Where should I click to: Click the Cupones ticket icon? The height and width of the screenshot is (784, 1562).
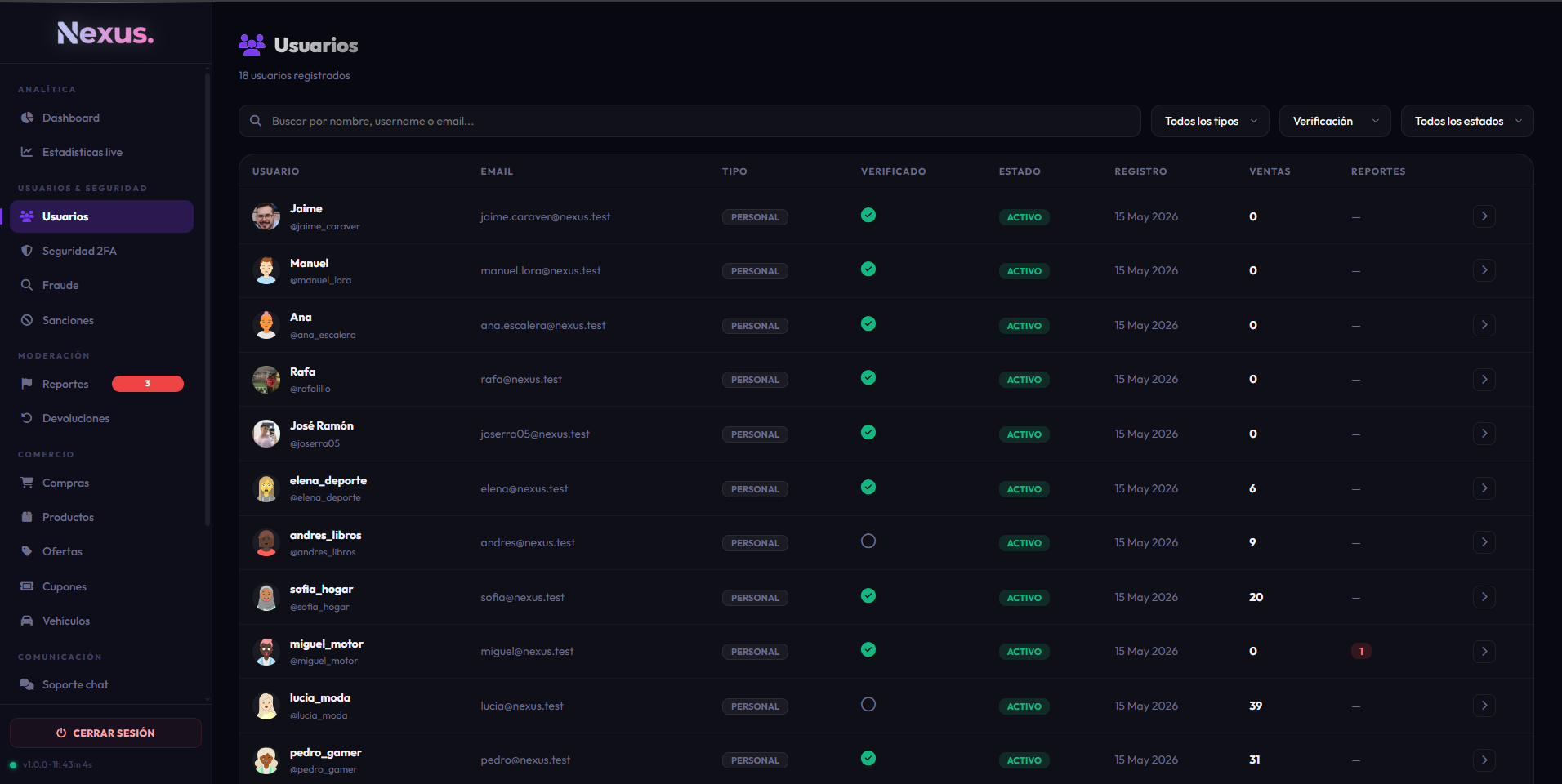pos(27,586)
